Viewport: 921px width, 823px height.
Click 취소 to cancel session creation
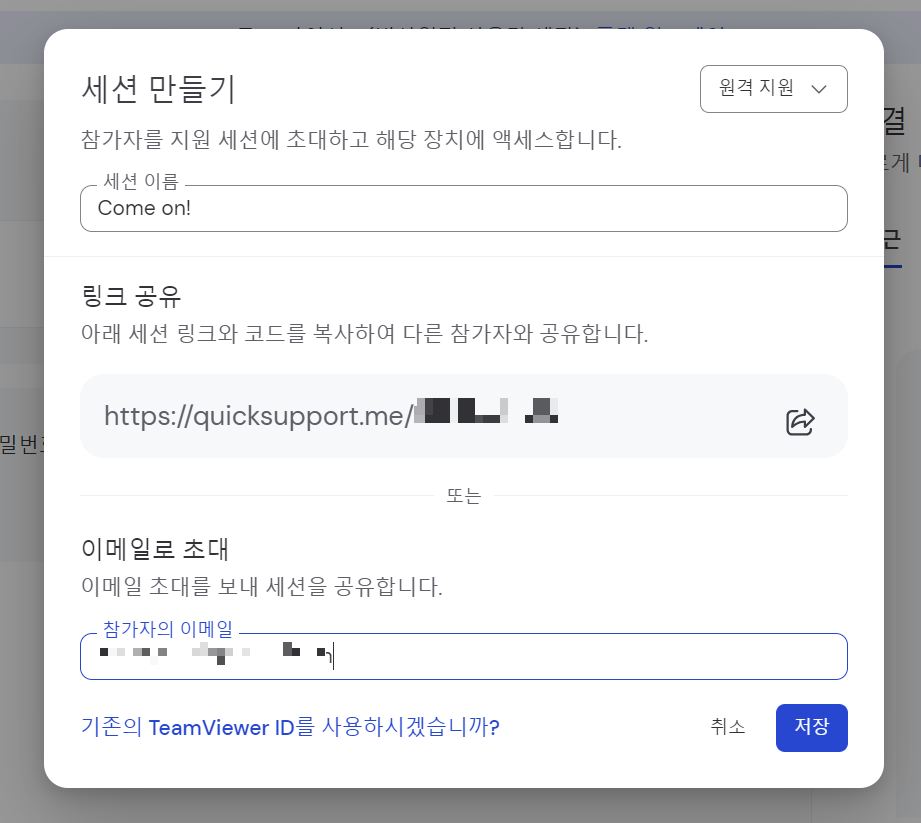tap(727, 728)
